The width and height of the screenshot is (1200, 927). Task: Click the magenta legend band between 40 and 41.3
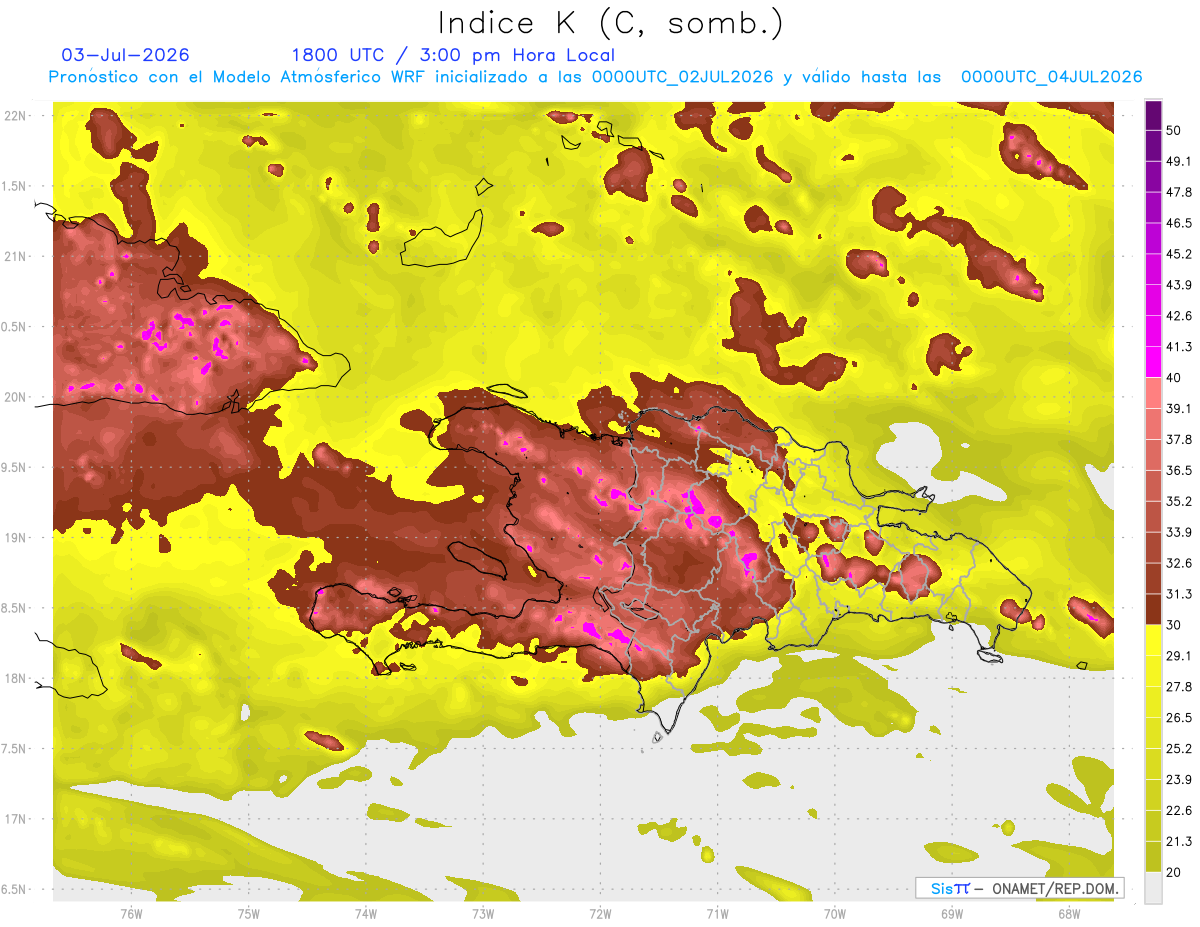coord(1153,361)
